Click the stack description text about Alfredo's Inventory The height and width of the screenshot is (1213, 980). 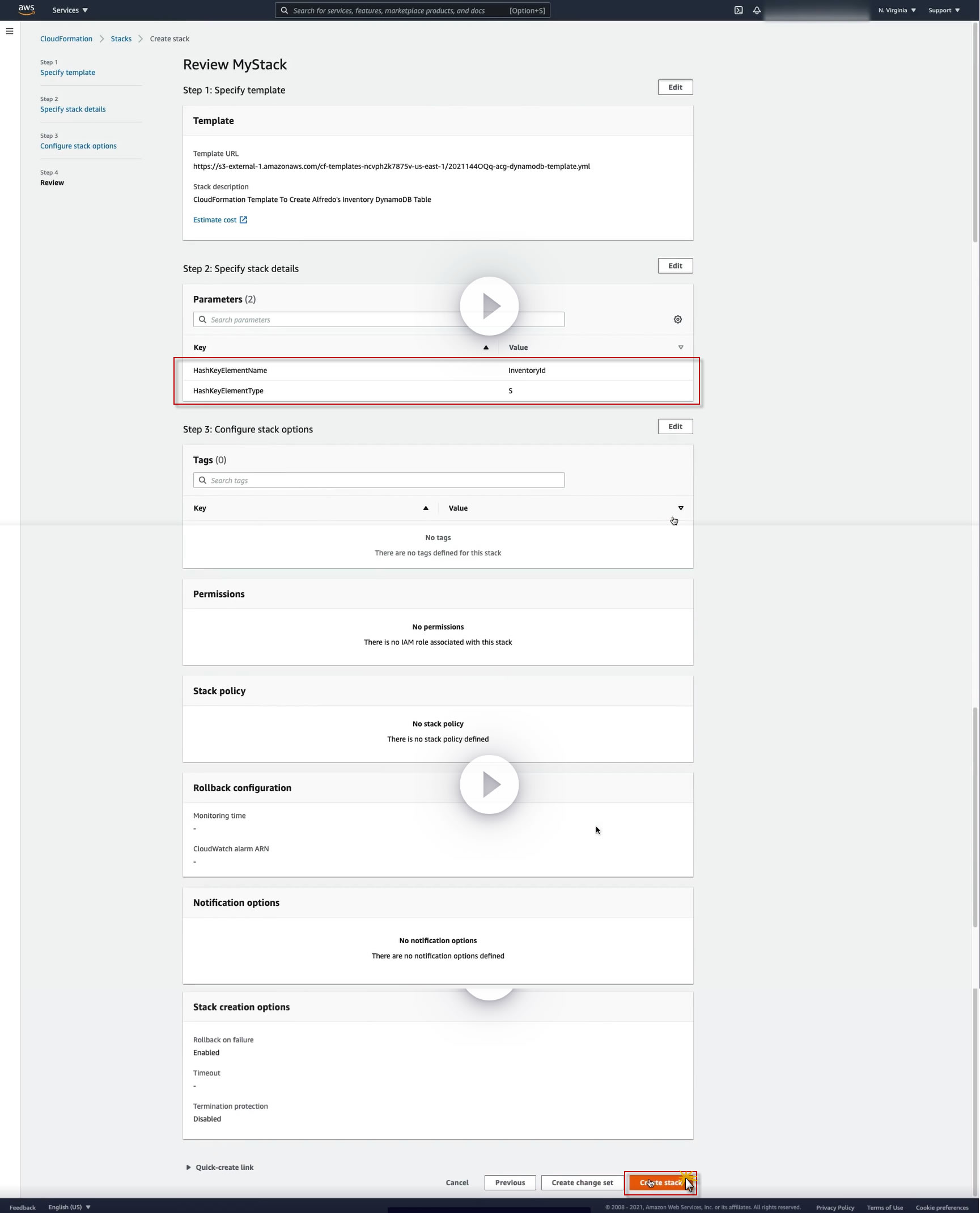coord(312,200)
